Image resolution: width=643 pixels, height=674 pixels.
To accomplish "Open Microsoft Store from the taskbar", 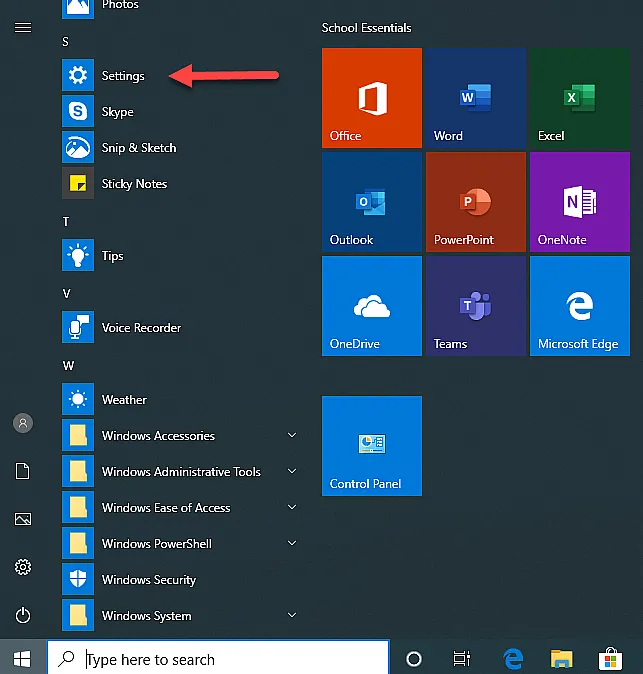I will tap(610, 659).
